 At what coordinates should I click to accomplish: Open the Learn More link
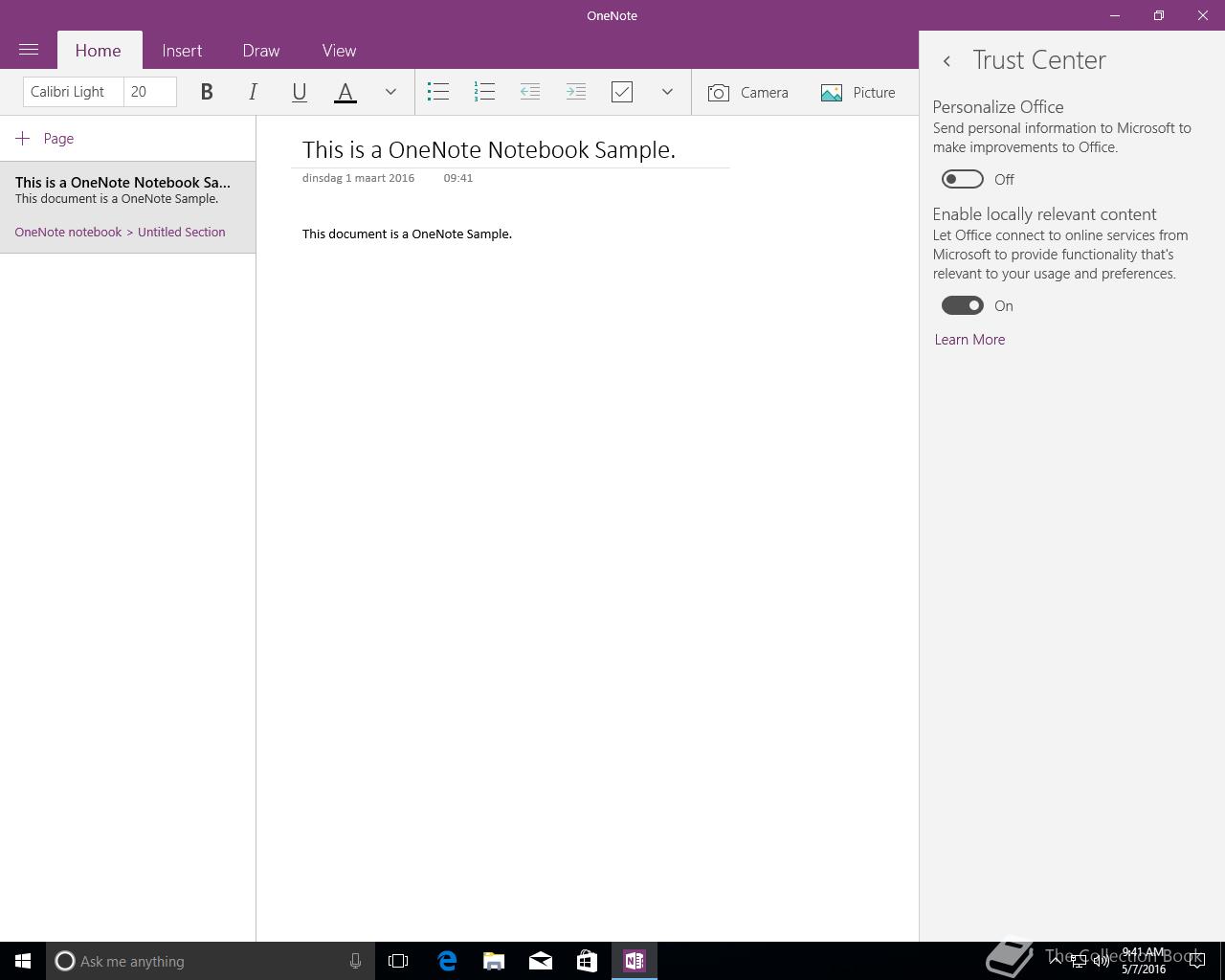click(969, 340)
